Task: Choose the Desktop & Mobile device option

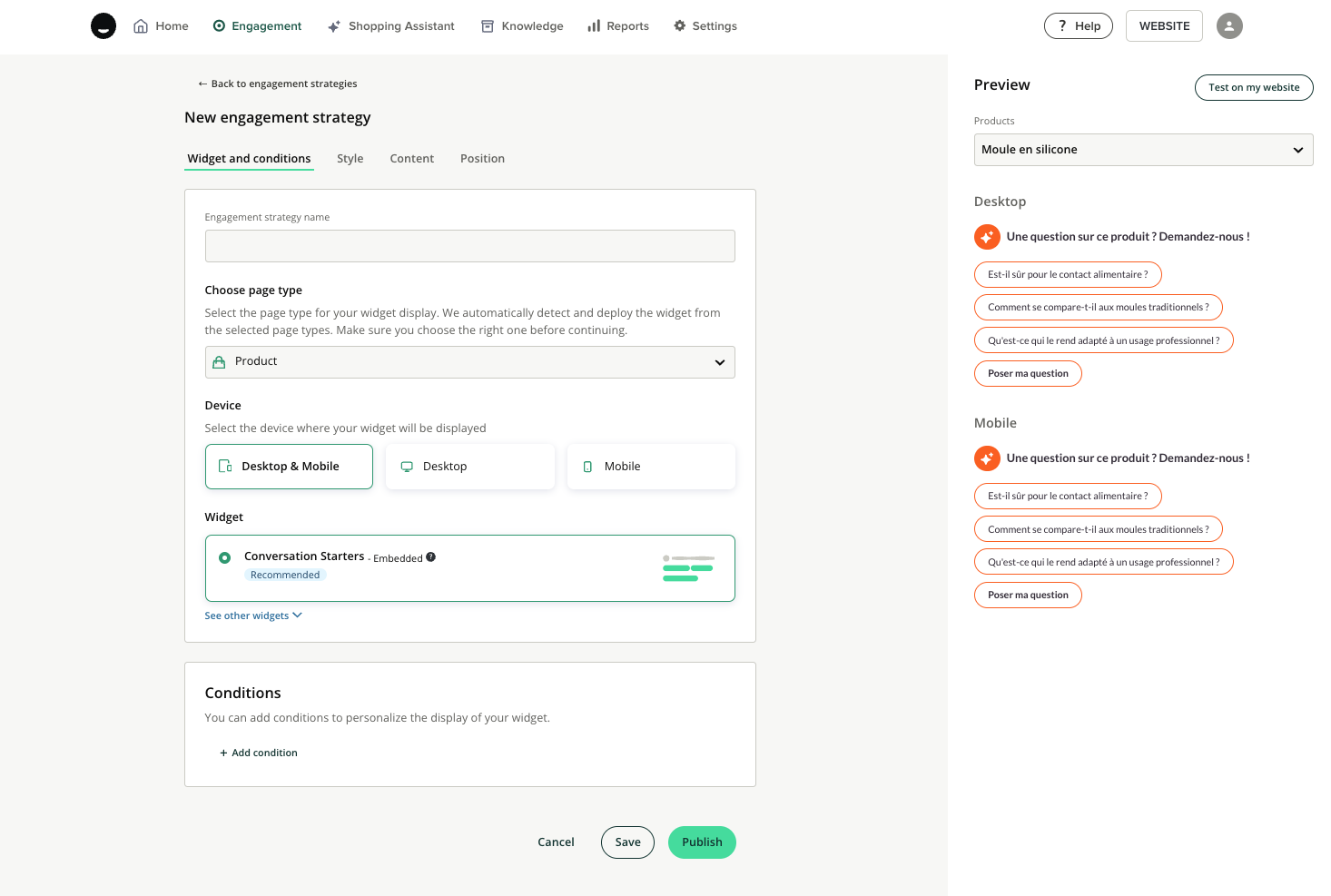Action: (289, 467)
